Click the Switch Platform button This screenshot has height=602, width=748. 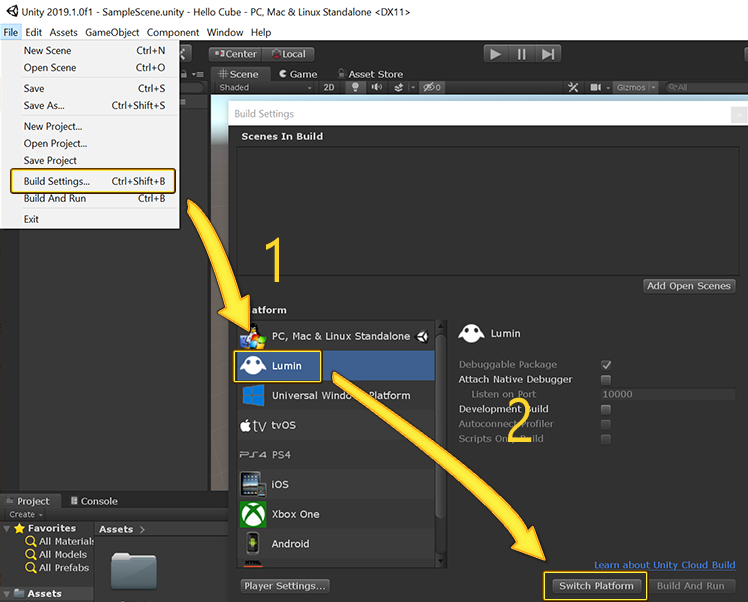[596, 586]
